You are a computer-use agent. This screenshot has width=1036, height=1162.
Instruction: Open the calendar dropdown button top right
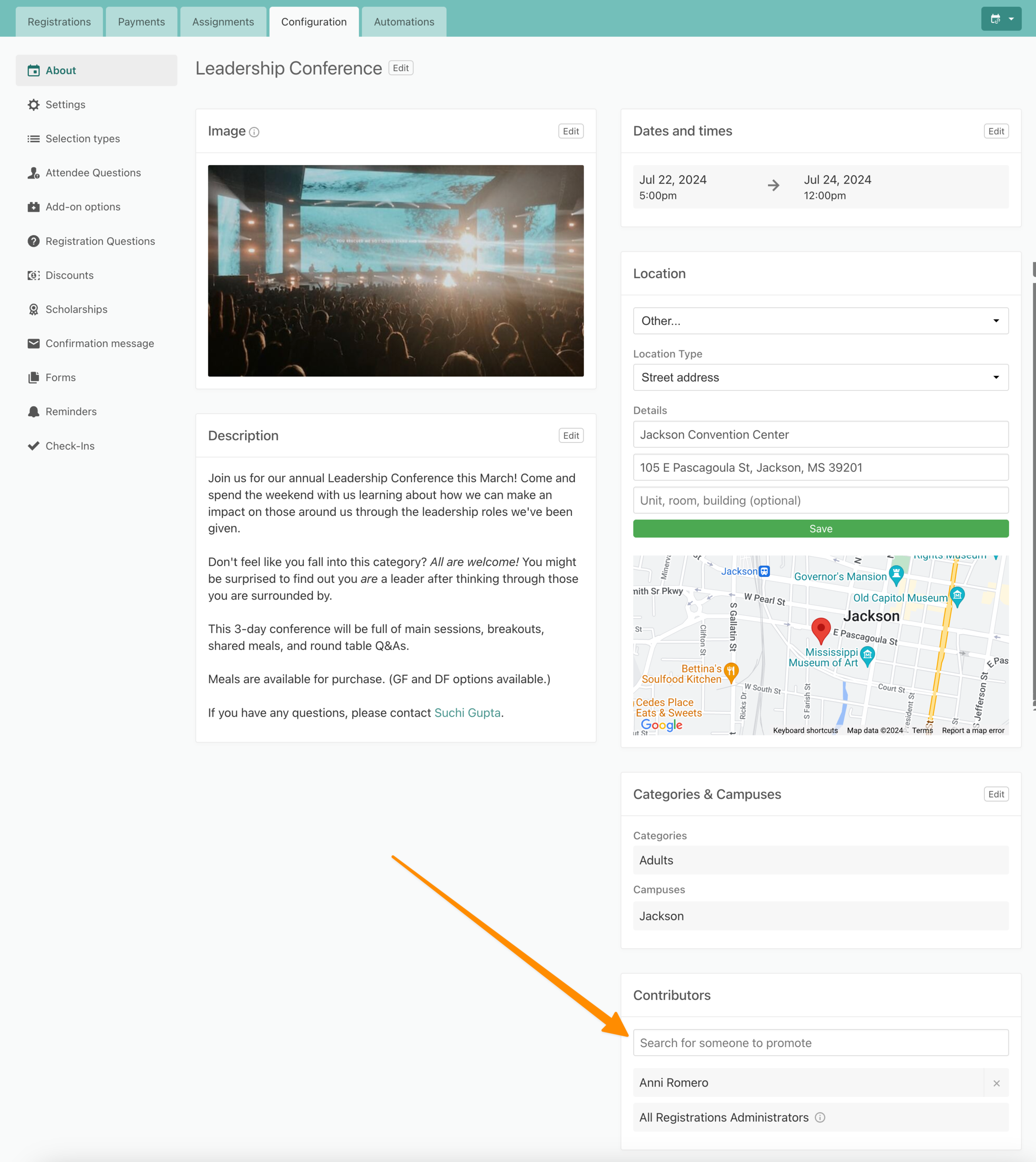(x=1001, y=19)
